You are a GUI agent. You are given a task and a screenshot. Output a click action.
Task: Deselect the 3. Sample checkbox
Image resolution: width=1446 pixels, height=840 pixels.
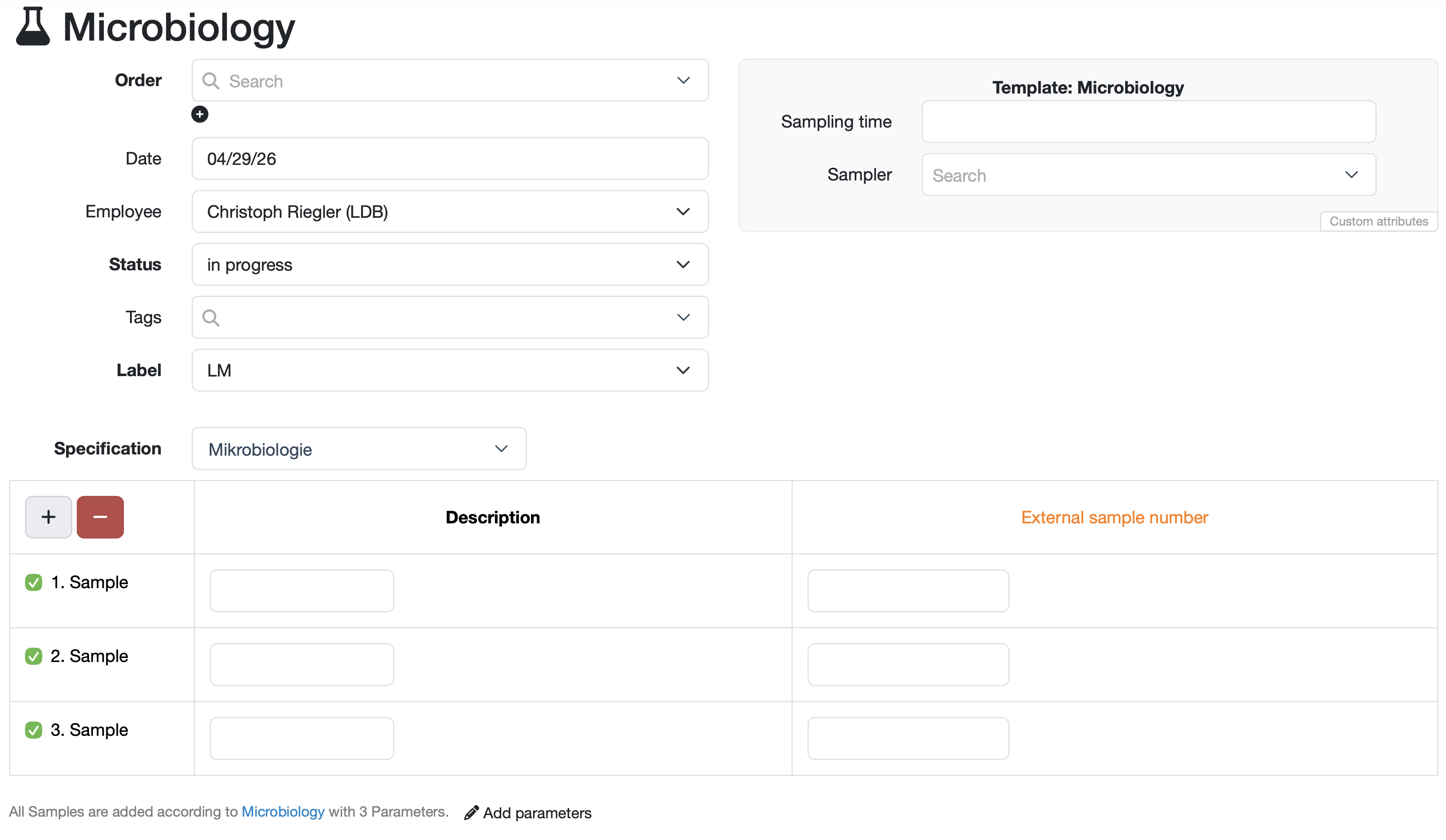[34, 730]
